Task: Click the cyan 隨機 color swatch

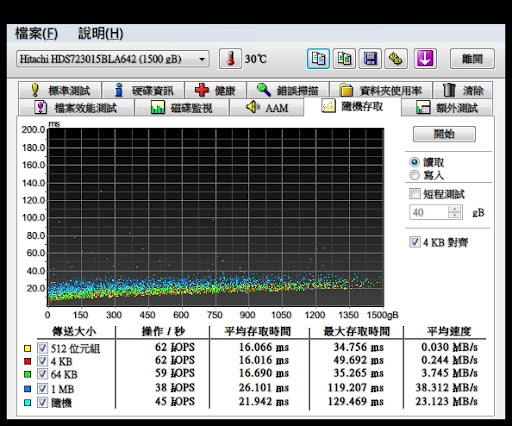Action: click(28, 403)
